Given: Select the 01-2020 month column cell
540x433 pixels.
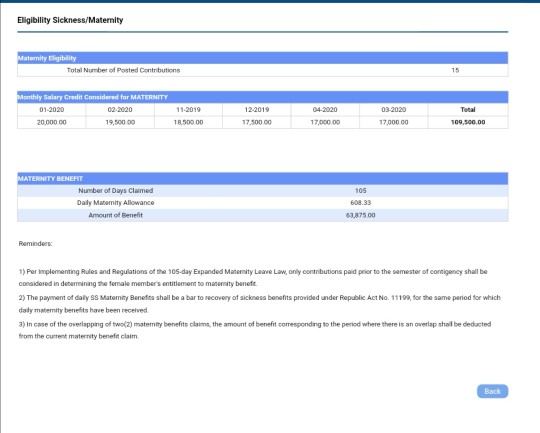Looking at the screenshot, I should pos(52,110).
